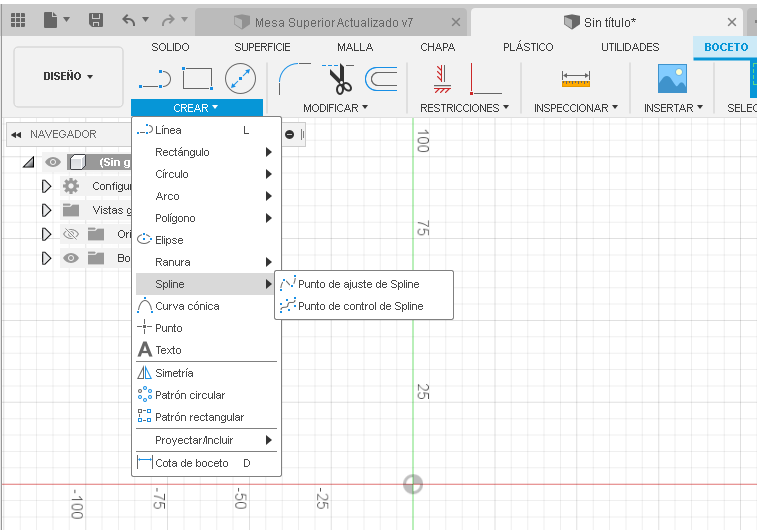This screenshot has width=757, height=530.
Task: Switch to the MALLA tab
Action: [355, 47]
